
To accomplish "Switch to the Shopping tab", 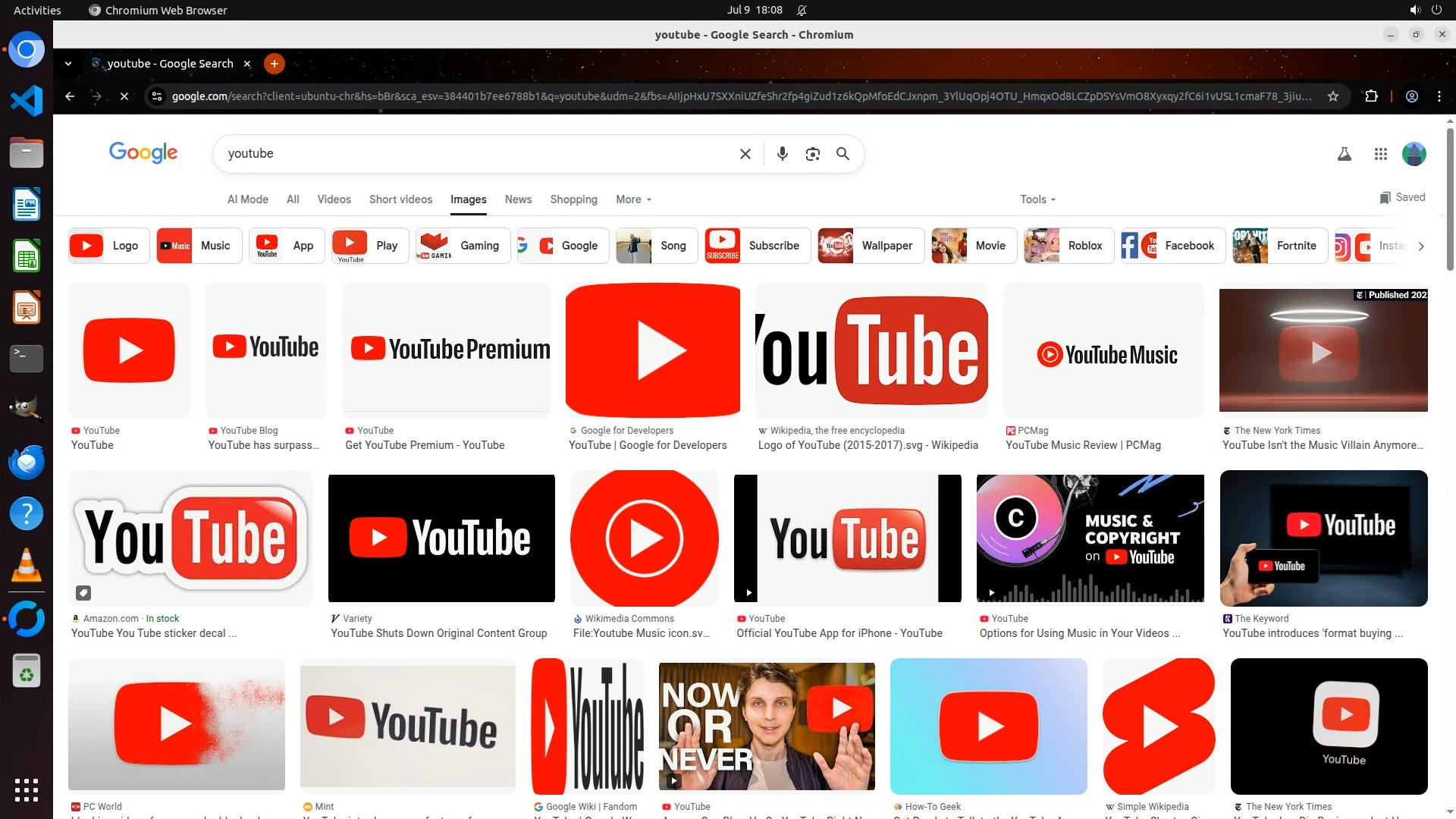I will click(x=573, y=199).
